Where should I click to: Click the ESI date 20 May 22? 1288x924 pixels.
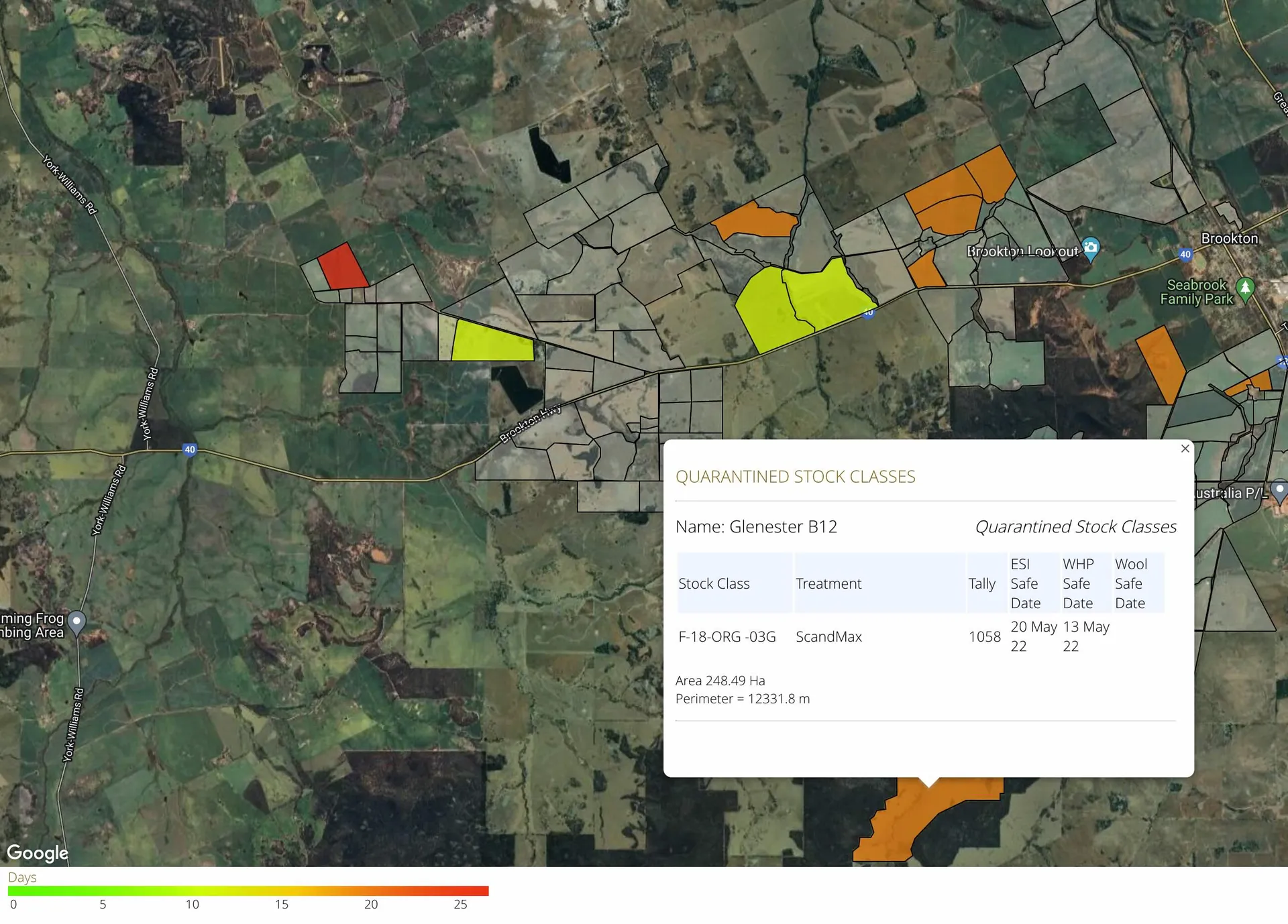coord(1034,636)
